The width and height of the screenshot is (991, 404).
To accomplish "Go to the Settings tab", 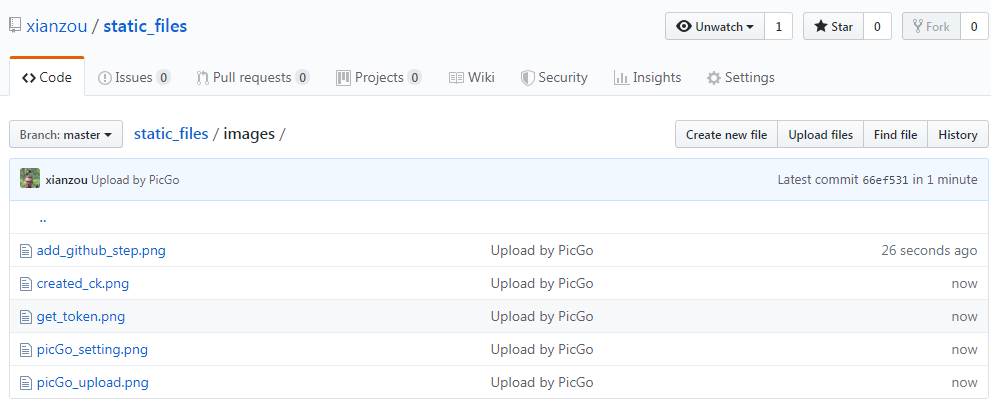I will click(740, 77).
